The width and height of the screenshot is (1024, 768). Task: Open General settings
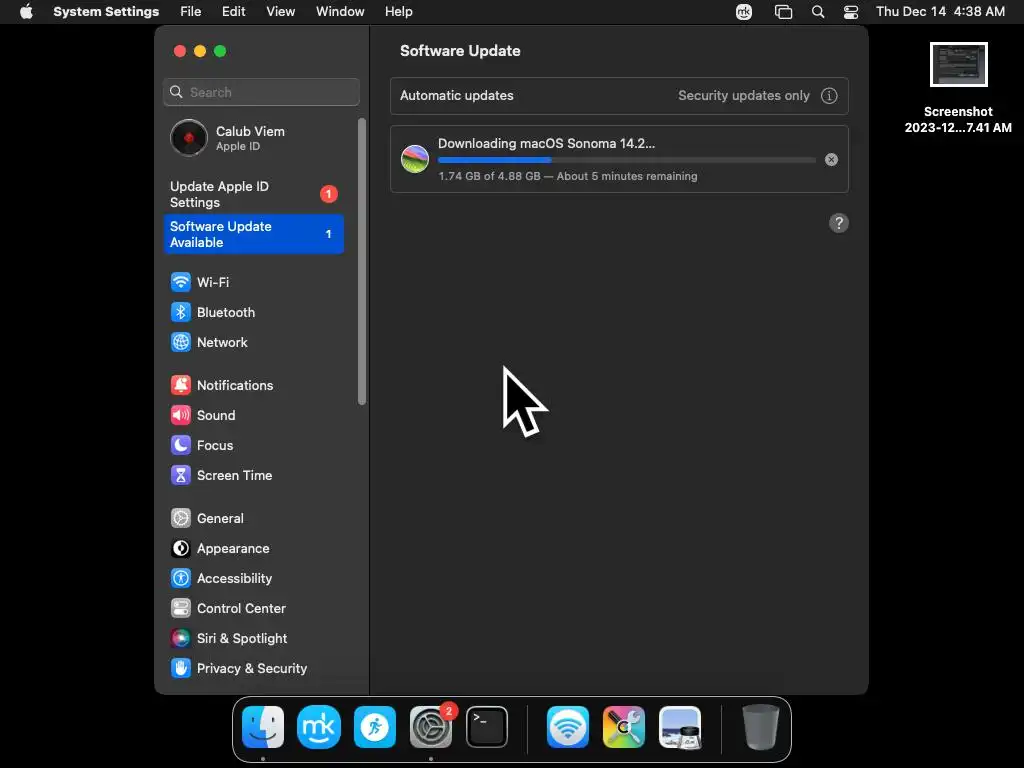(253, 519)
